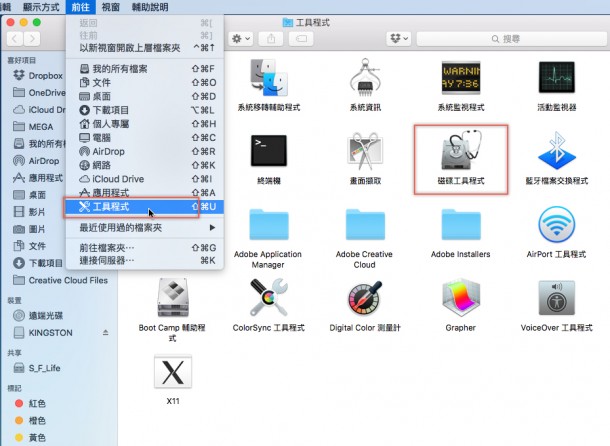Screen dimensions: 610x446
Task: Open the VoiceOver 工具程式 icon
Action: 557,298
